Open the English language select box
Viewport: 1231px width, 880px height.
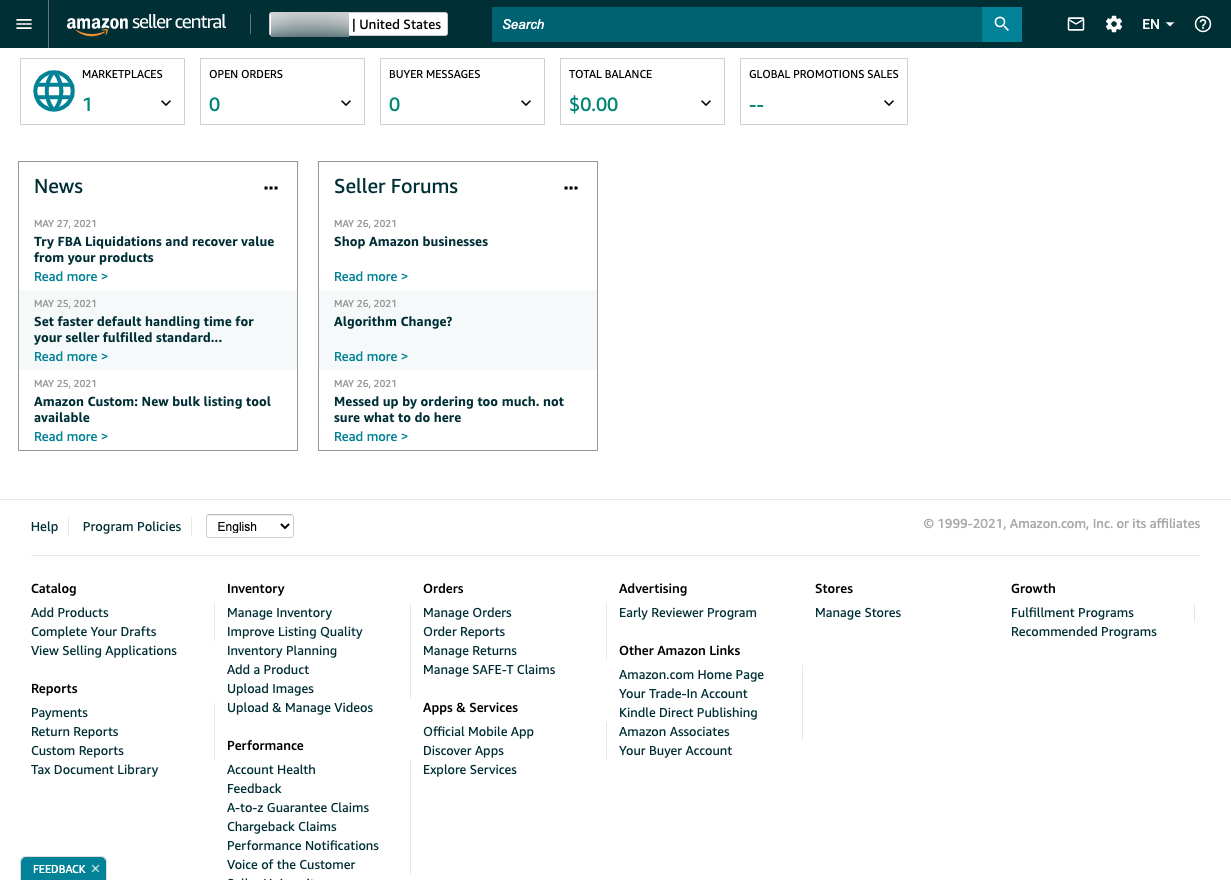pos(250,526)
